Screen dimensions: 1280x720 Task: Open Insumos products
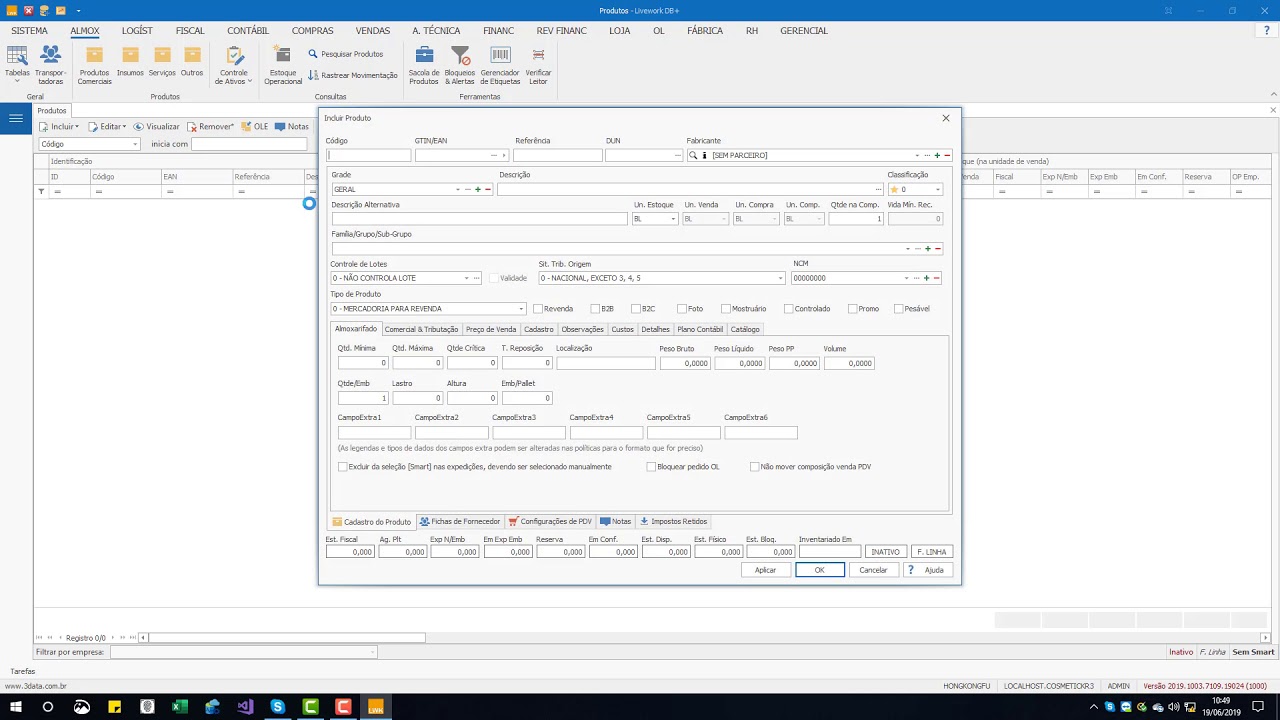point(130,61)
